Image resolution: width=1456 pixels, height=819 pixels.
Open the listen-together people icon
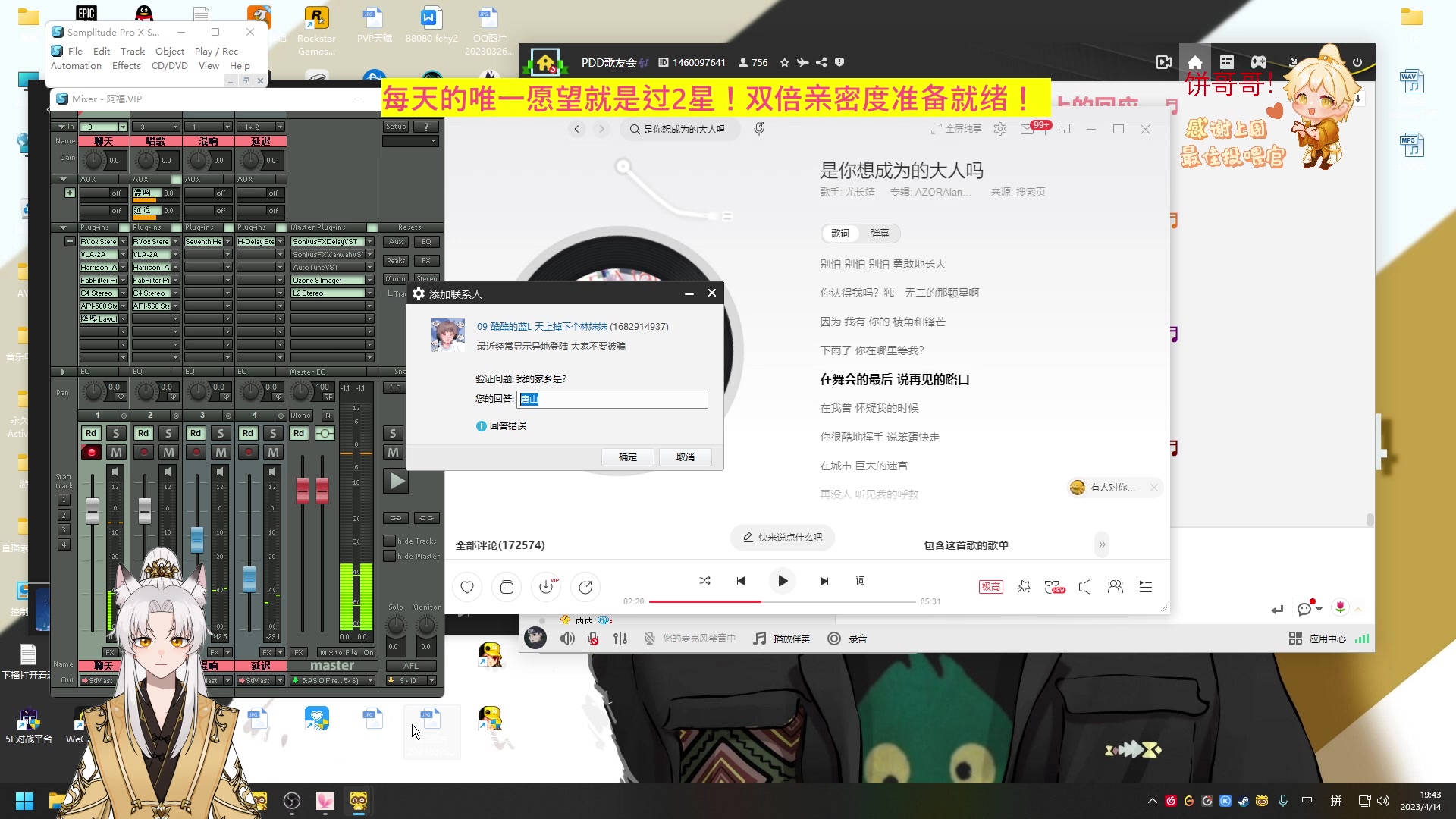coord(1116,587)
